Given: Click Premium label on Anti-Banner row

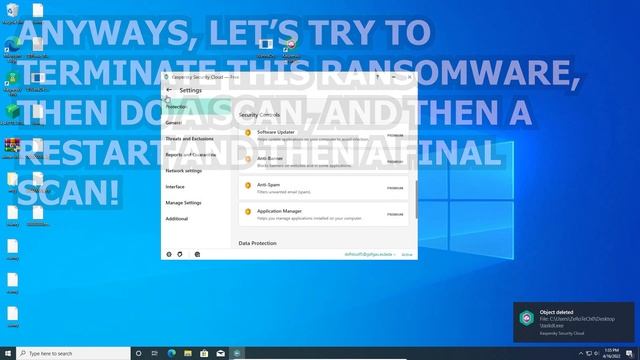Looking at the screenshot, I should coord(395,162).
